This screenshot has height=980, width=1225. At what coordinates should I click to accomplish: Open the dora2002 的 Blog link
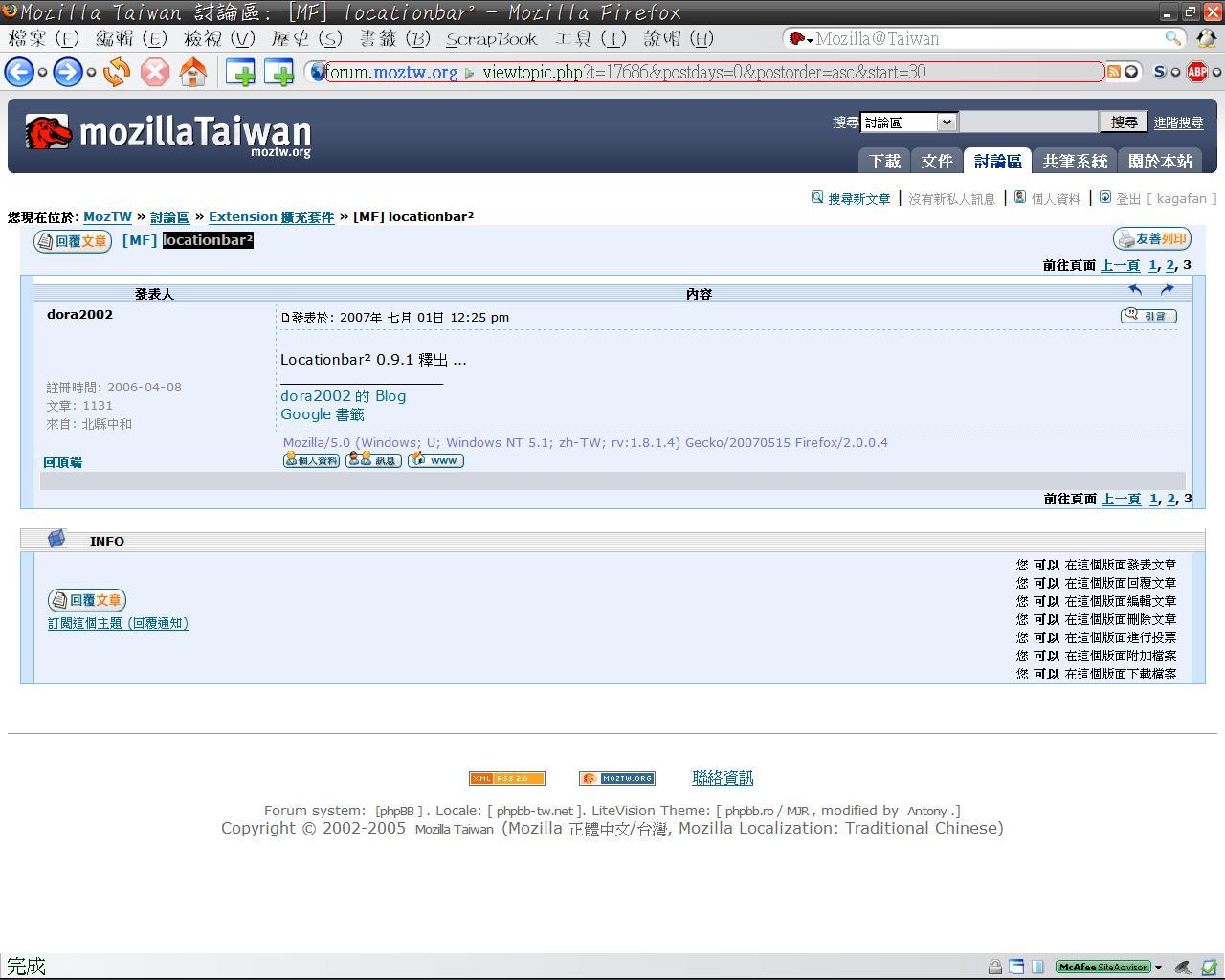(343, 396)
